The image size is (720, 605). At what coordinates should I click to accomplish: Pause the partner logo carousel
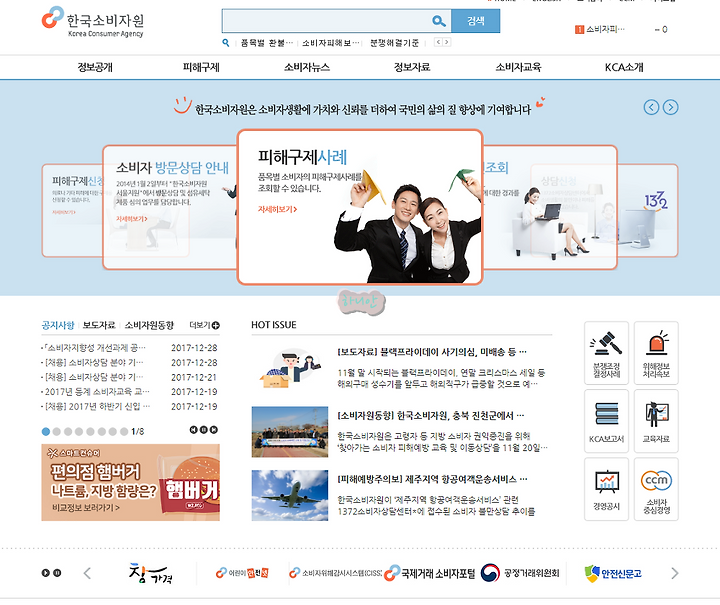[57, 573]
